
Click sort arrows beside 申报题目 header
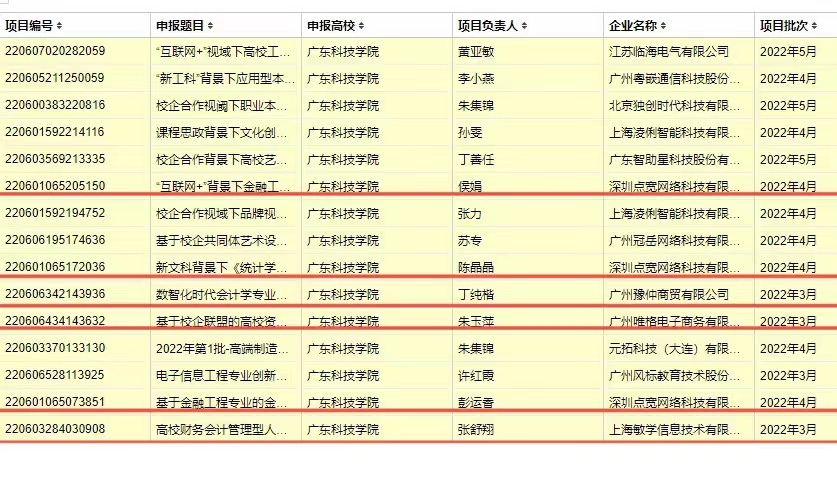pos(210,25)
